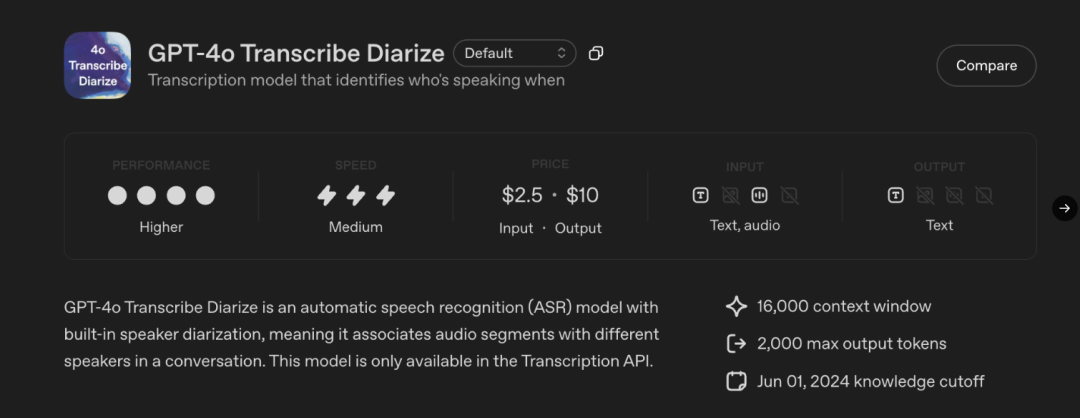The image size is (1080, 418).
Task: Click the disabled video input icon
Action: (789, 195)
